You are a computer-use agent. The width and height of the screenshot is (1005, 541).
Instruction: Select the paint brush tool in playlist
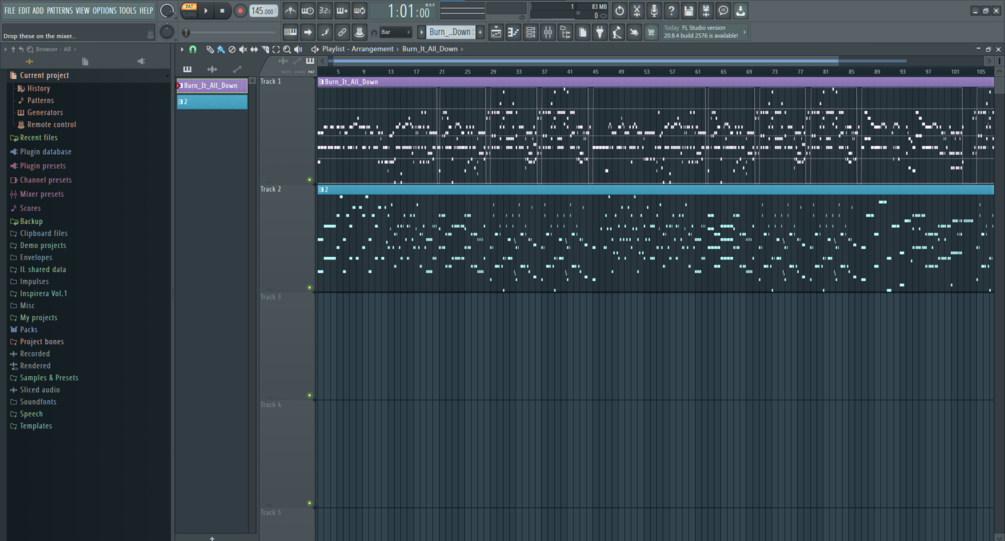(220, 49)
